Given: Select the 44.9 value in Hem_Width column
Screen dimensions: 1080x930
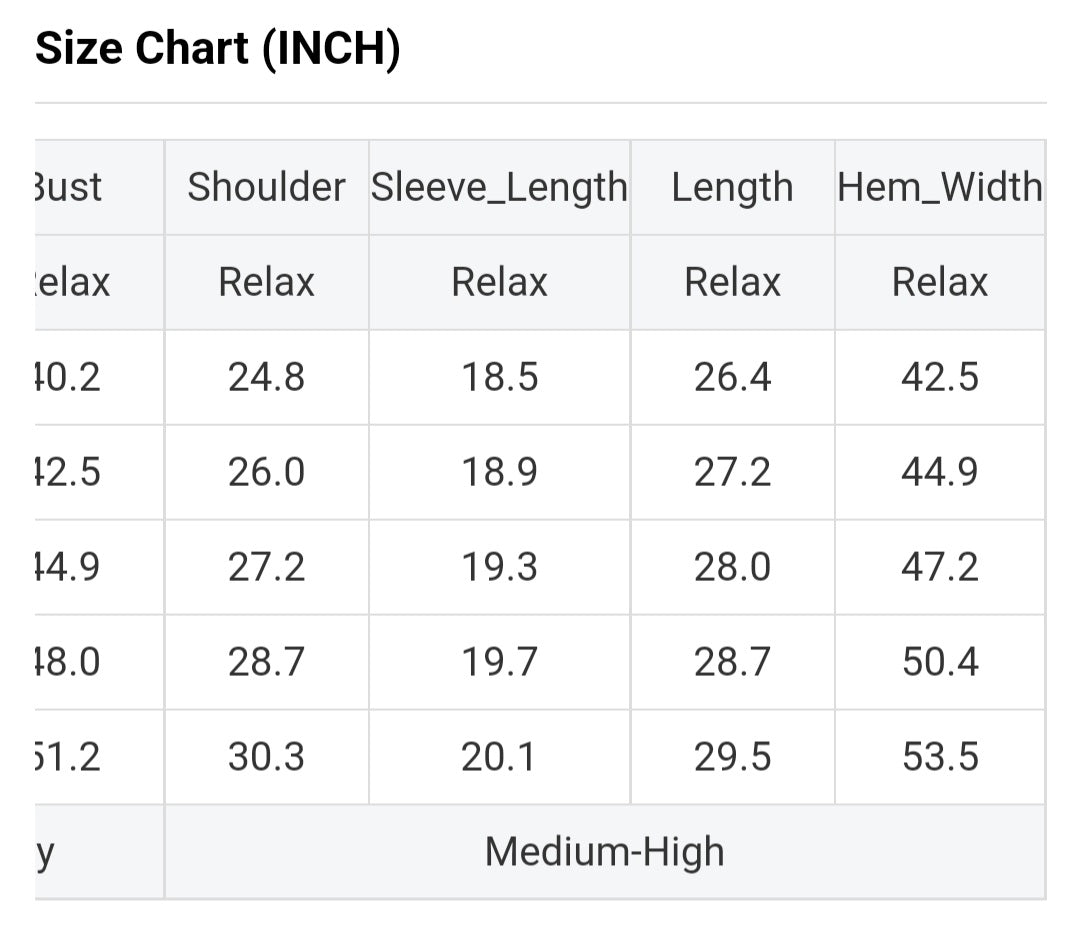Looking at the screenshot, I should point(939,472).
